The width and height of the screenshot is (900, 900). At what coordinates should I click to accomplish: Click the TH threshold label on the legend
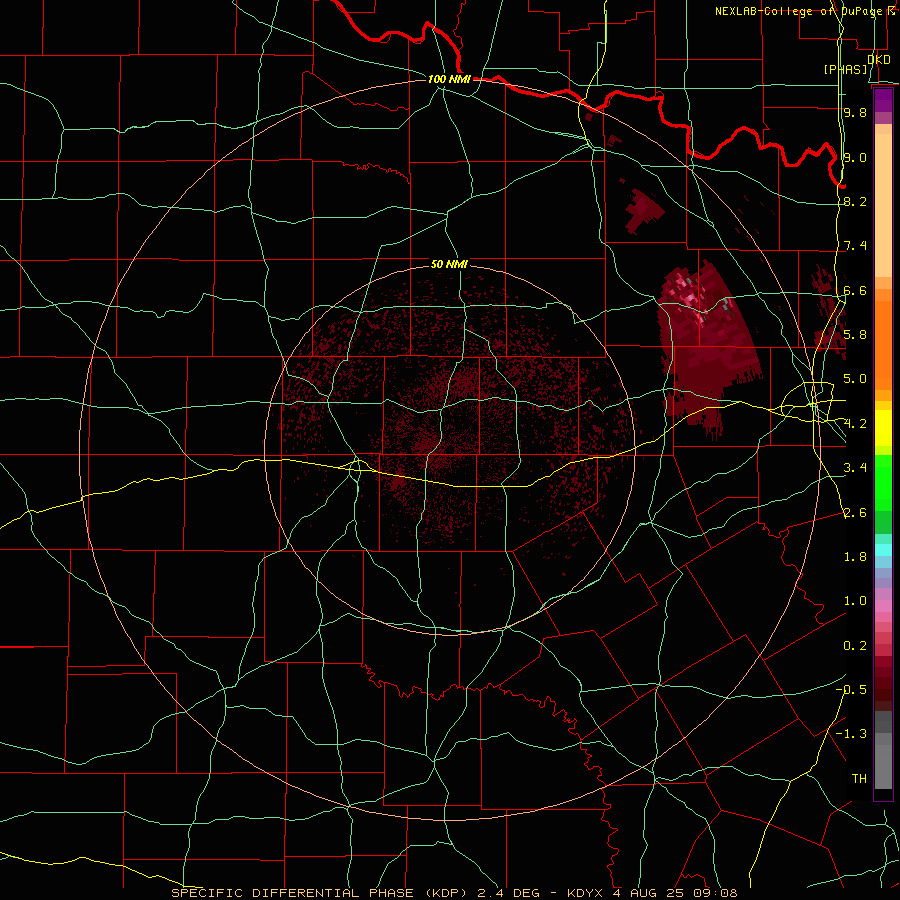coord(859,779)
